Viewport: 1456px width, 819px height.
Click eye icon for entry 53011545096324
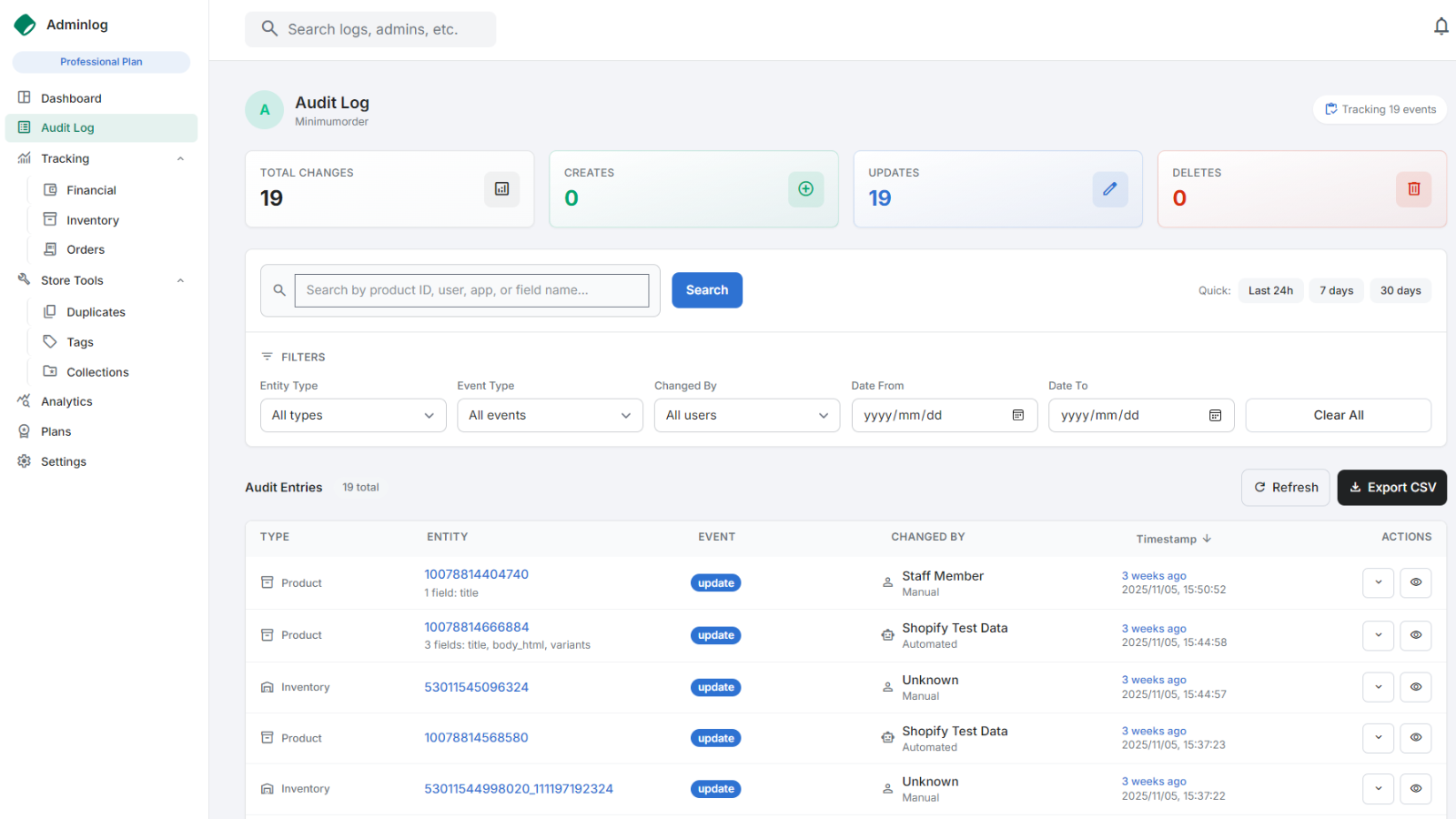(1415, 687)
